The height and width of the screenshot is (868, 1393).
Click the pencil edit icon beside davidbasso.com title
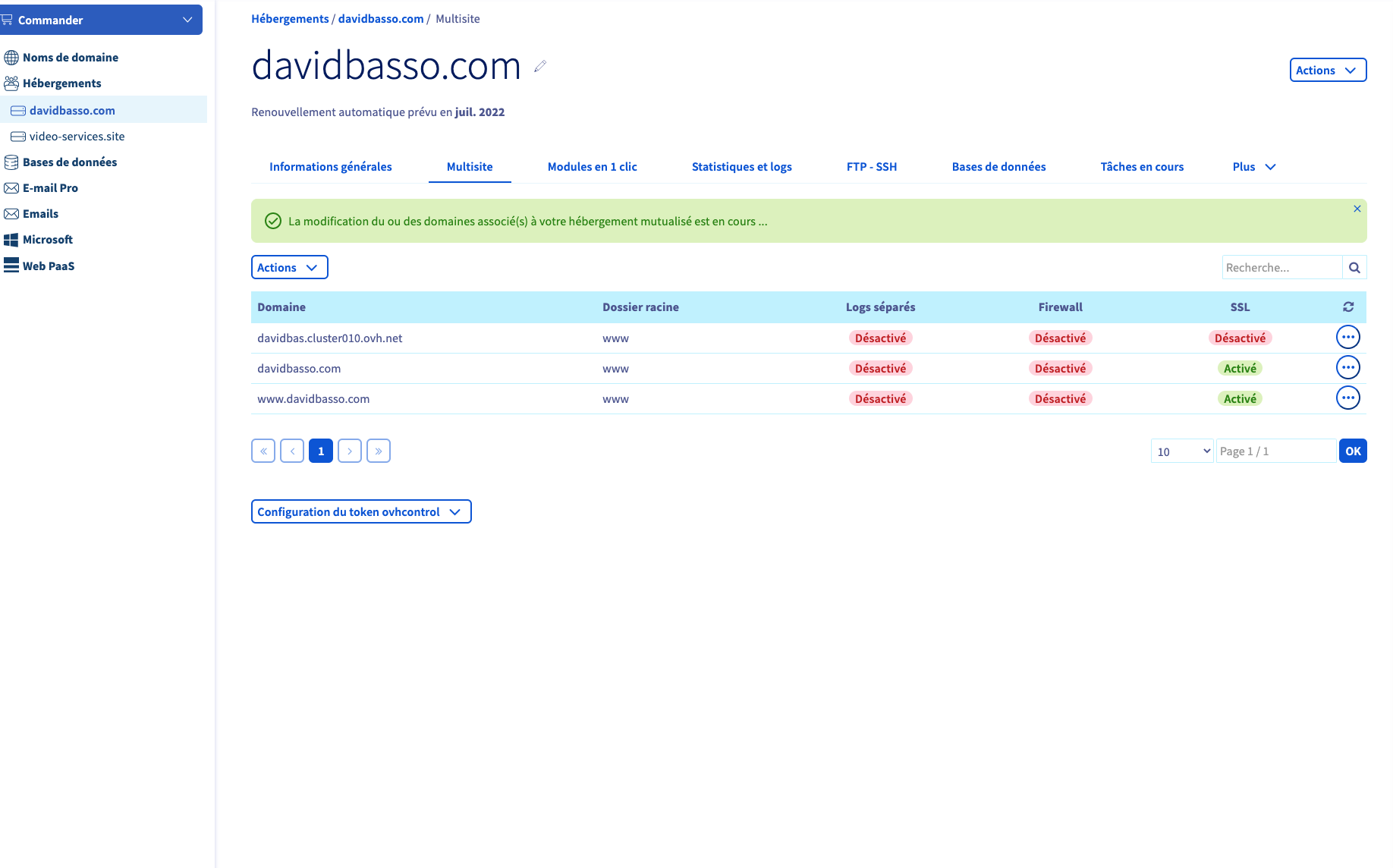tap(540, 67)
